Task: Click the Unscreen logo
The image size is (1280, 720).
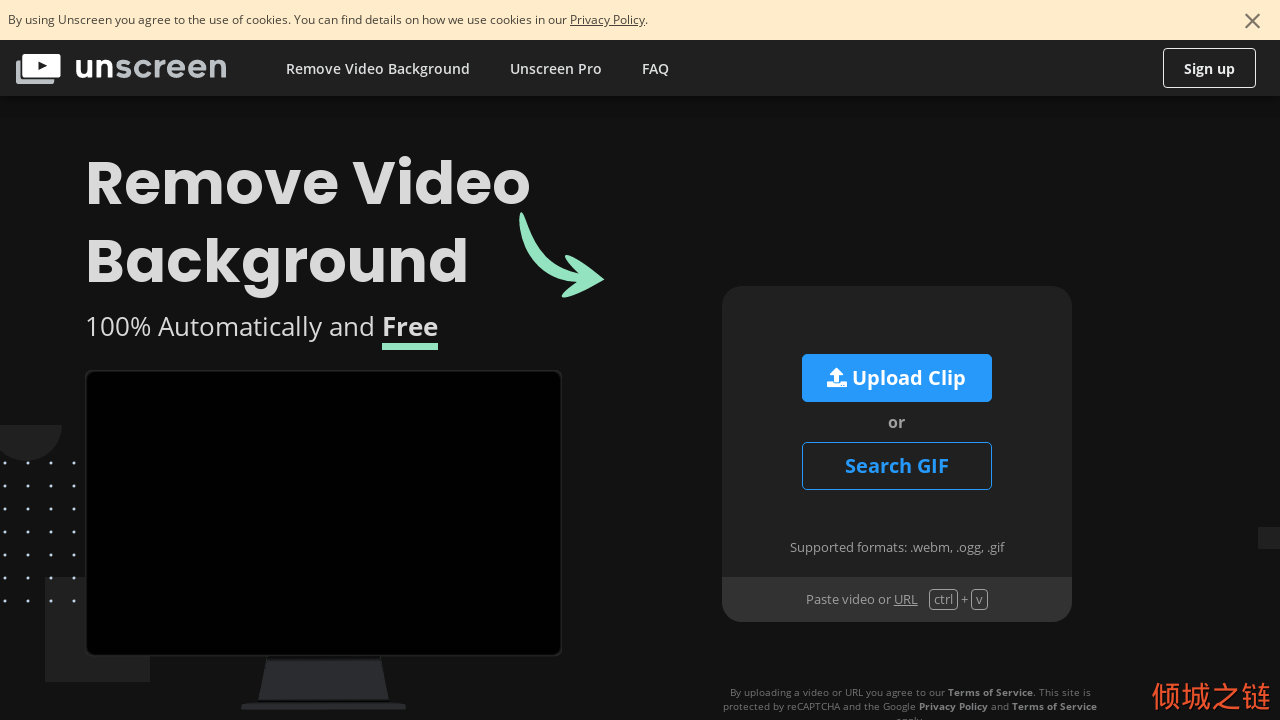Action: coord(121,68)
